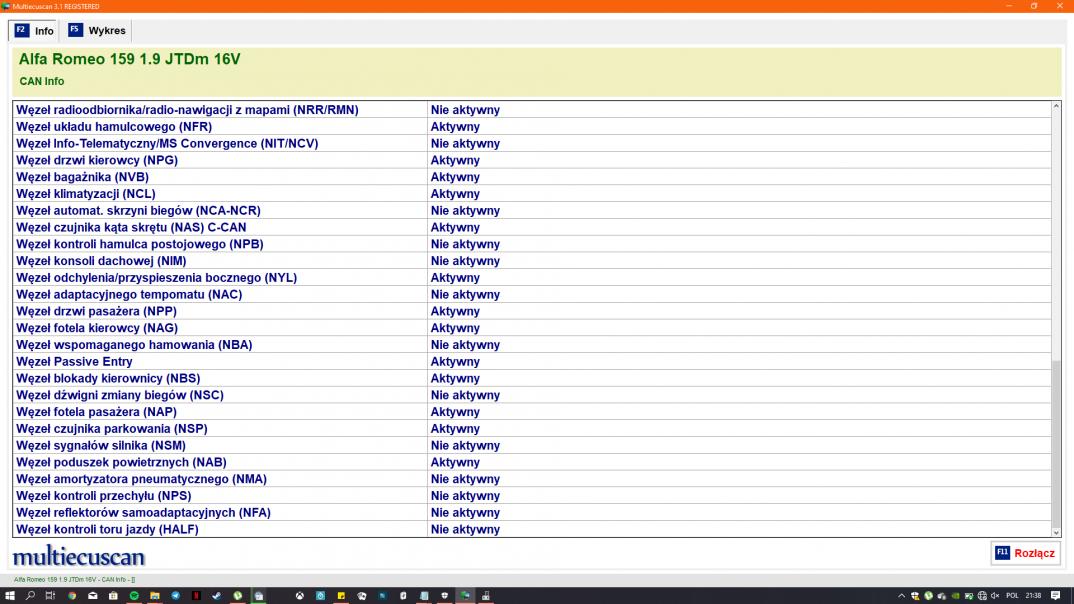Image resolution: width=1074 pixels, height=604 pixels.
Task: Click the list scrollbar up arrow
Action: 1056,106
